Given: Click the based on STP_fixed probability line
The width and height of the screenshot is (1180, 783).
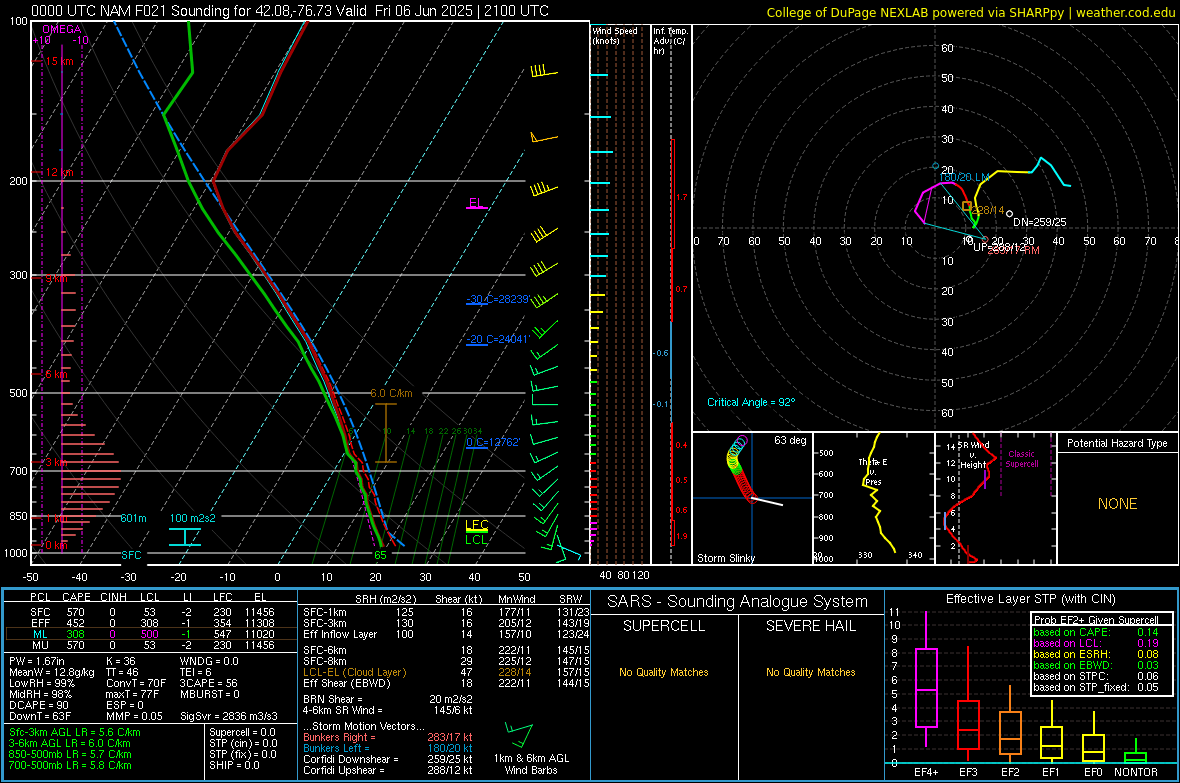Looking at the screenshot, I should 1096,687.
